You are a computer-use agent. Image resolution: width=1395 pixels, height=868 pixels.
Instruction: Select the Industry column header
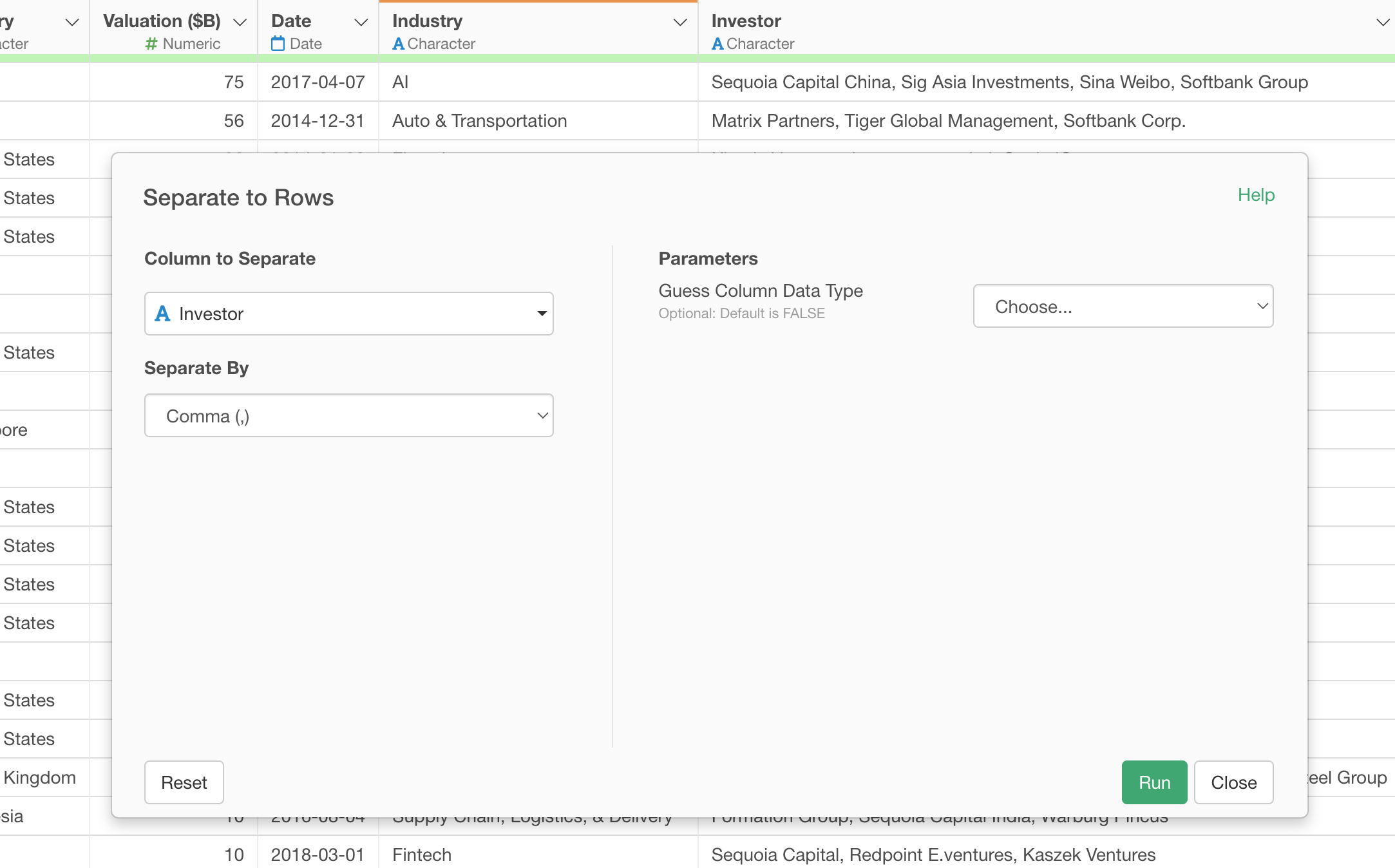428,21
